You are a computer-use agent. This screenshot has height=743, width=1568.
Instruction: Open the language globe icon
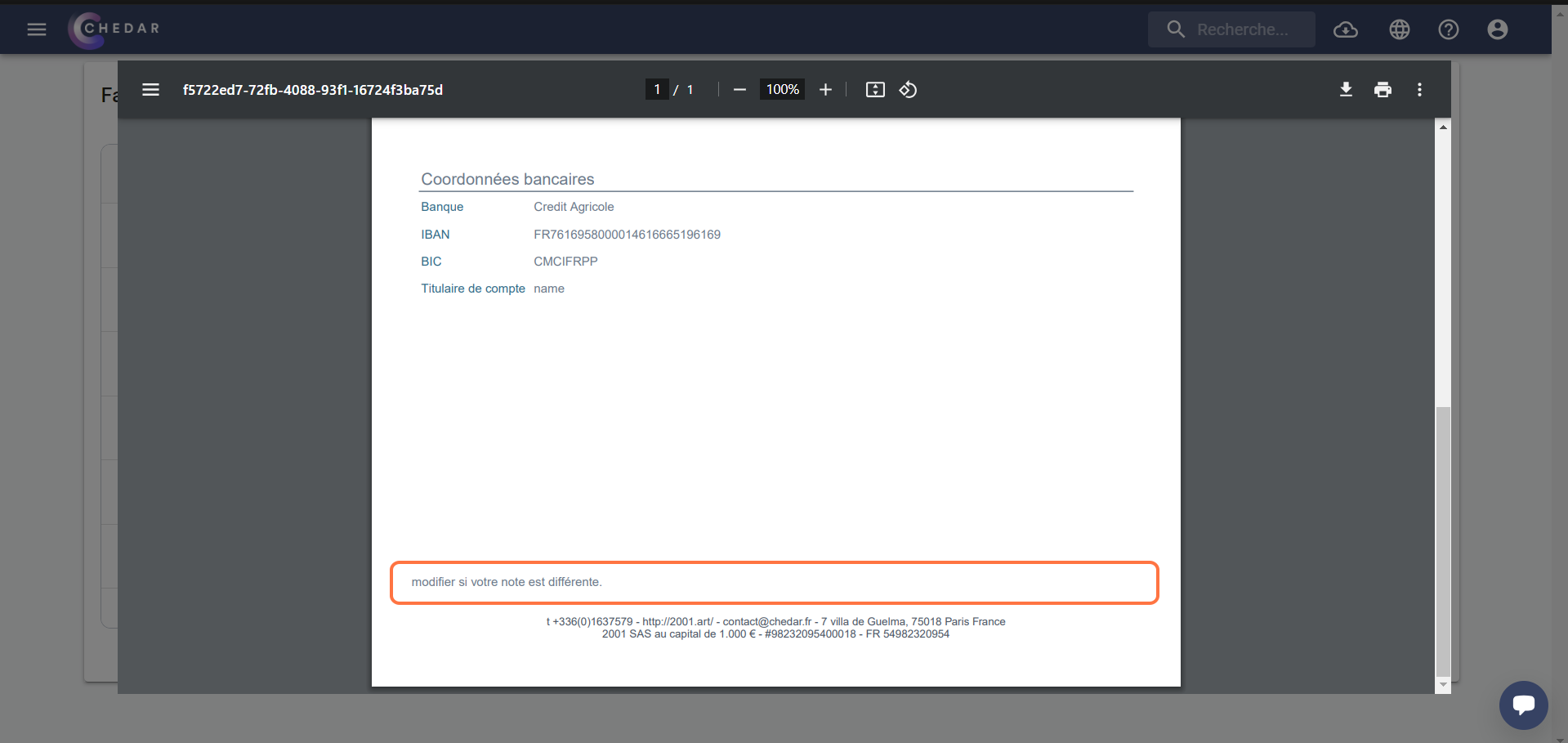[1400, 29]
